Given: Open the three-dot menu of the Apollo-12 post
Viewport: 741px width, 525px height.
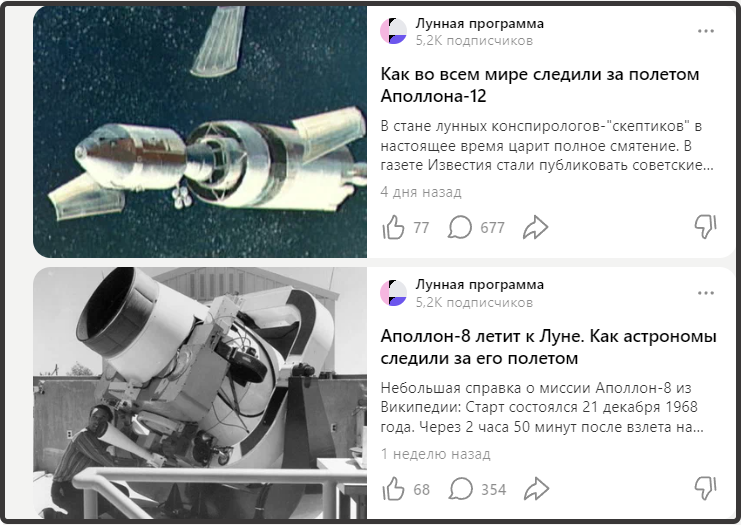Looking at the screenshot, I should point(706,31).
